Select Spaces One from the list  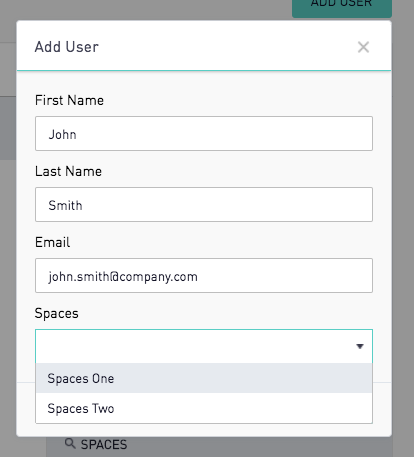(x=204, y=378)
